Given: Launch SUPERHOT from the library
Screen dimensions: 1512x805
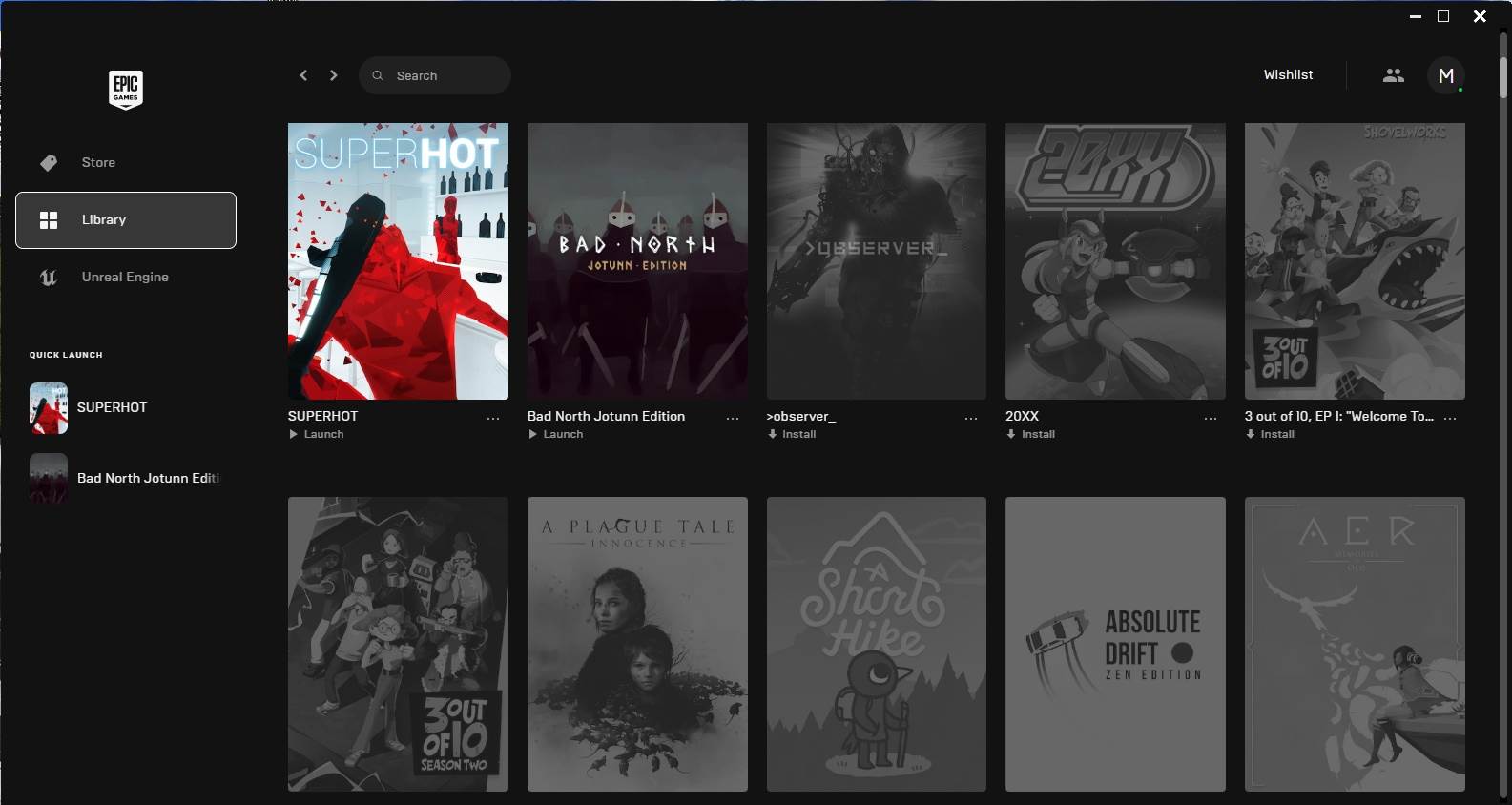Looking at the screenshot, I should [317, 434].
